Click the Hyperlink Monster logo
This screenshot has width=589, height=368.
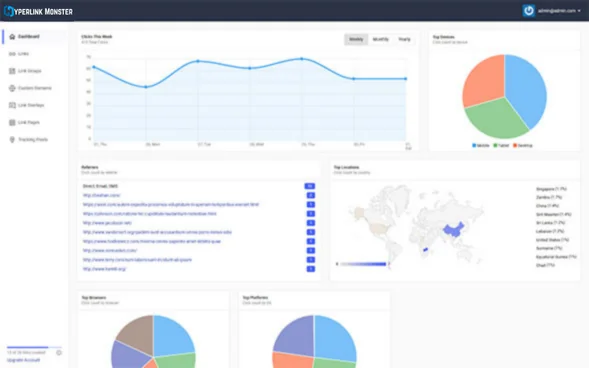tap(38, 11)
